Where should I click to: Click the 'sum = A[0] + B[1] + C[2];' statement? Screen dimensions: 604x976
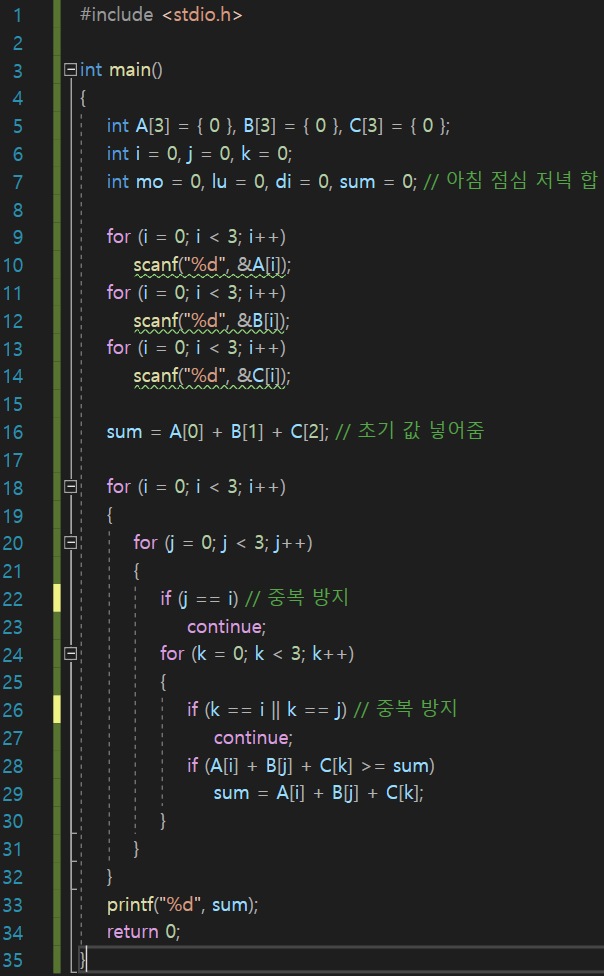click(218, 432)
